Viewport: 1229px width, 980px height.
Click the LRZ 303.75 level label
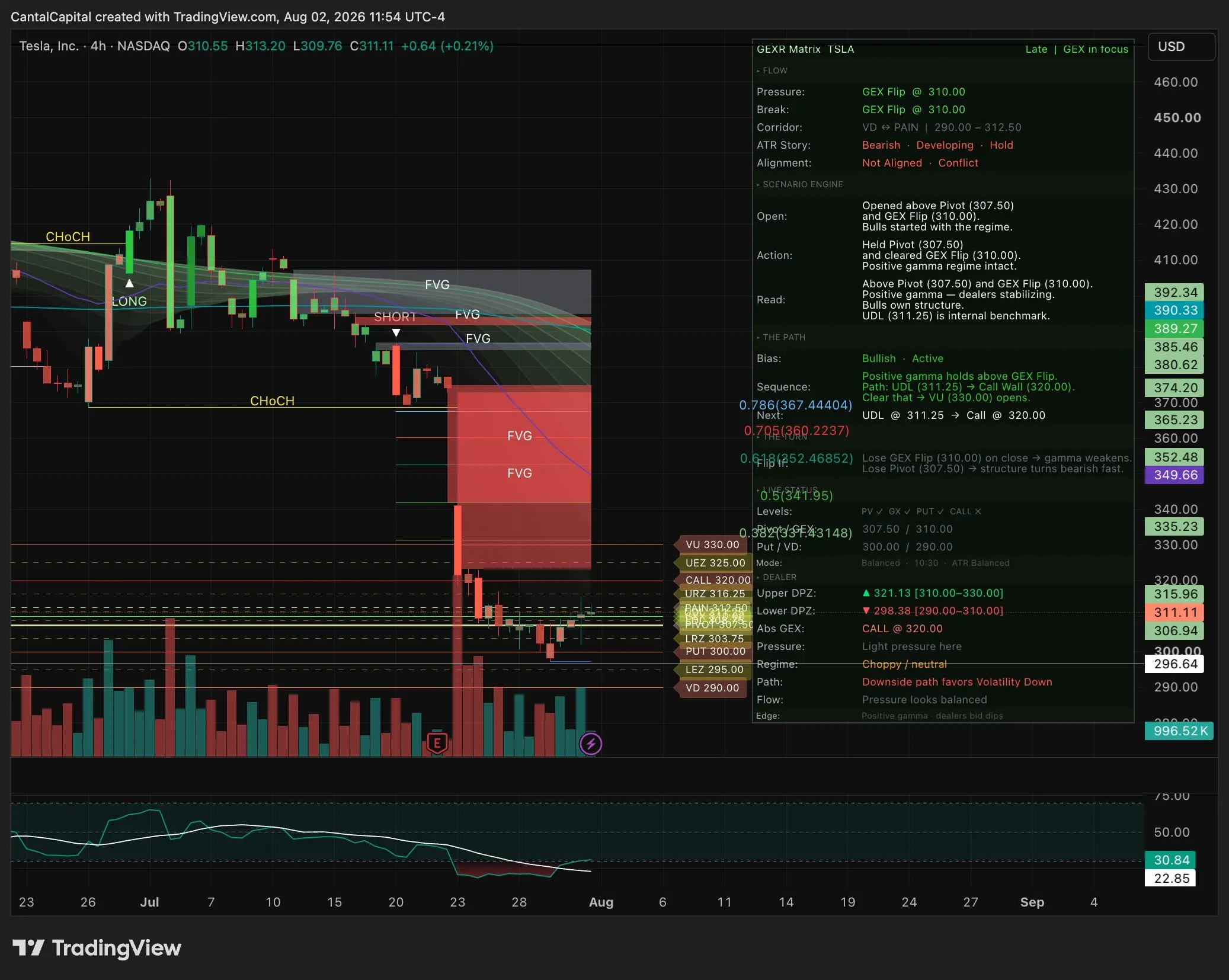tap(714, 639)
